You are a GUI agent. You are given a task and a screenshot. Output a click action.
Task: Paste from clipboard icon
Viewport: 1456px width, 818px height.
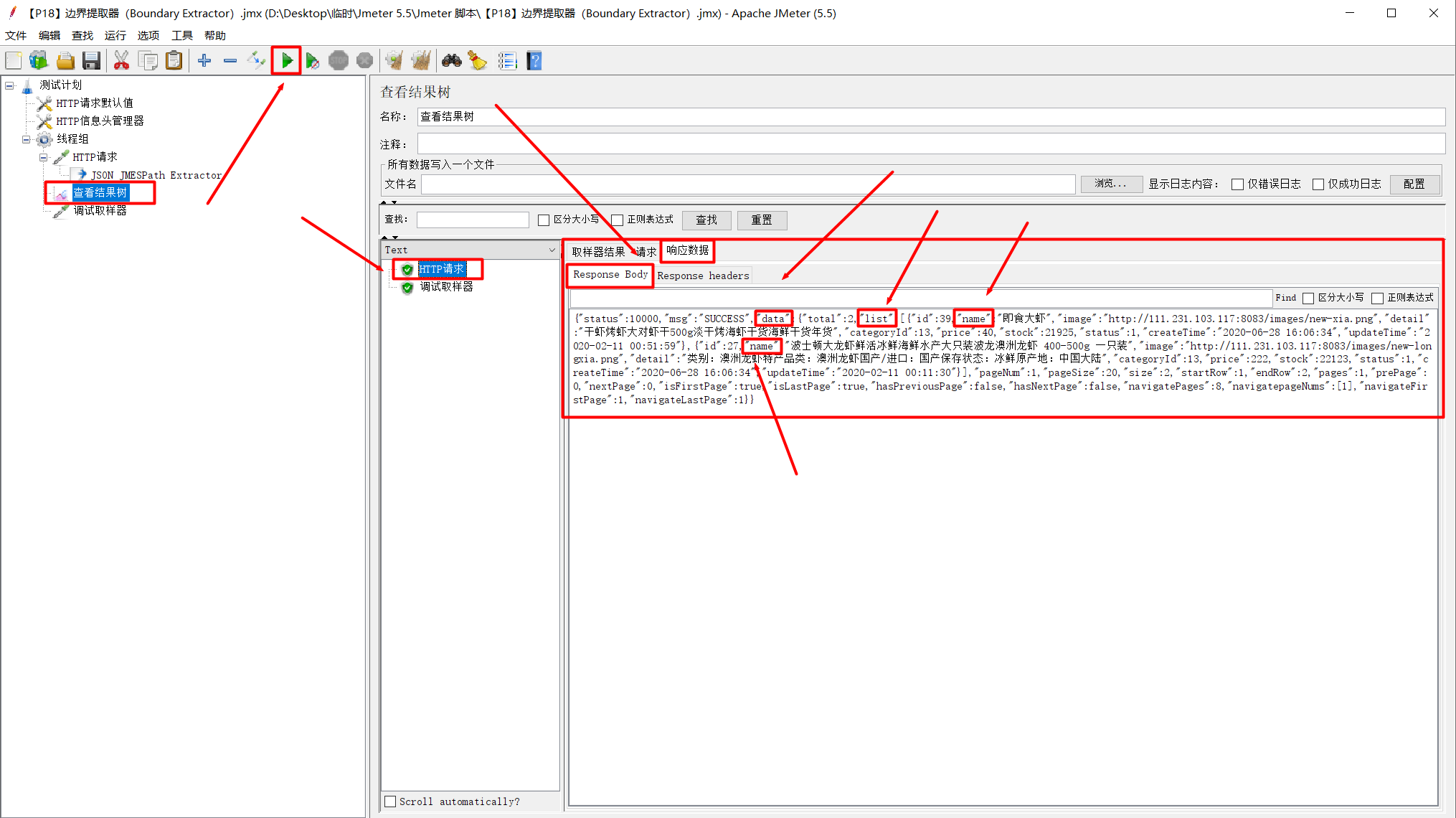pos(174,61)
